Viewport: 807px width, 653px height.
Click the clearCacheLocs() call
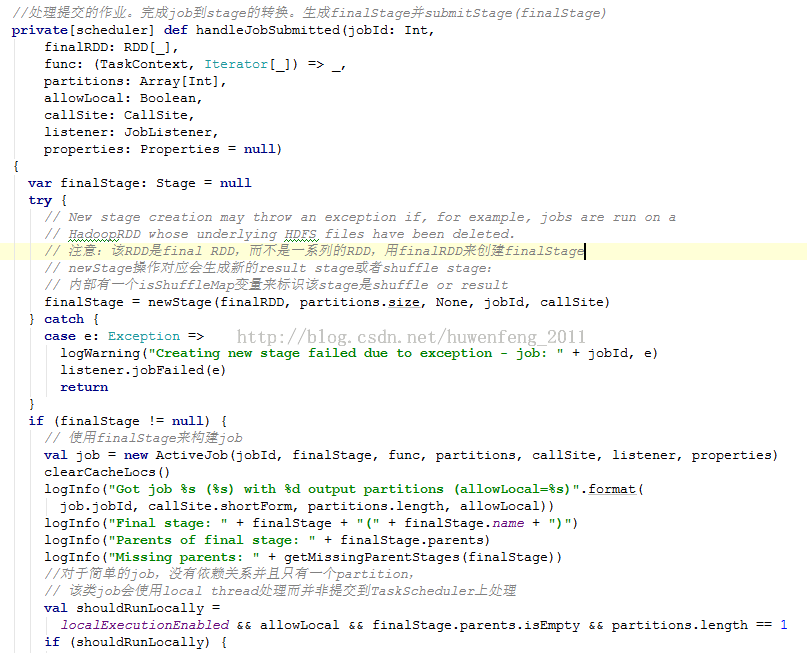click(x=107, y=472)
